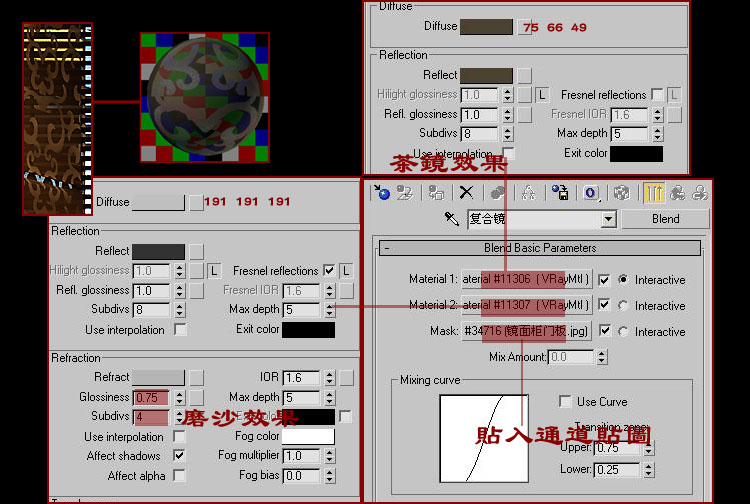The width and height of the screenshot is (750, 504).
Task: Click Reset Map/Mtl X icon
Action: (466, 192)
